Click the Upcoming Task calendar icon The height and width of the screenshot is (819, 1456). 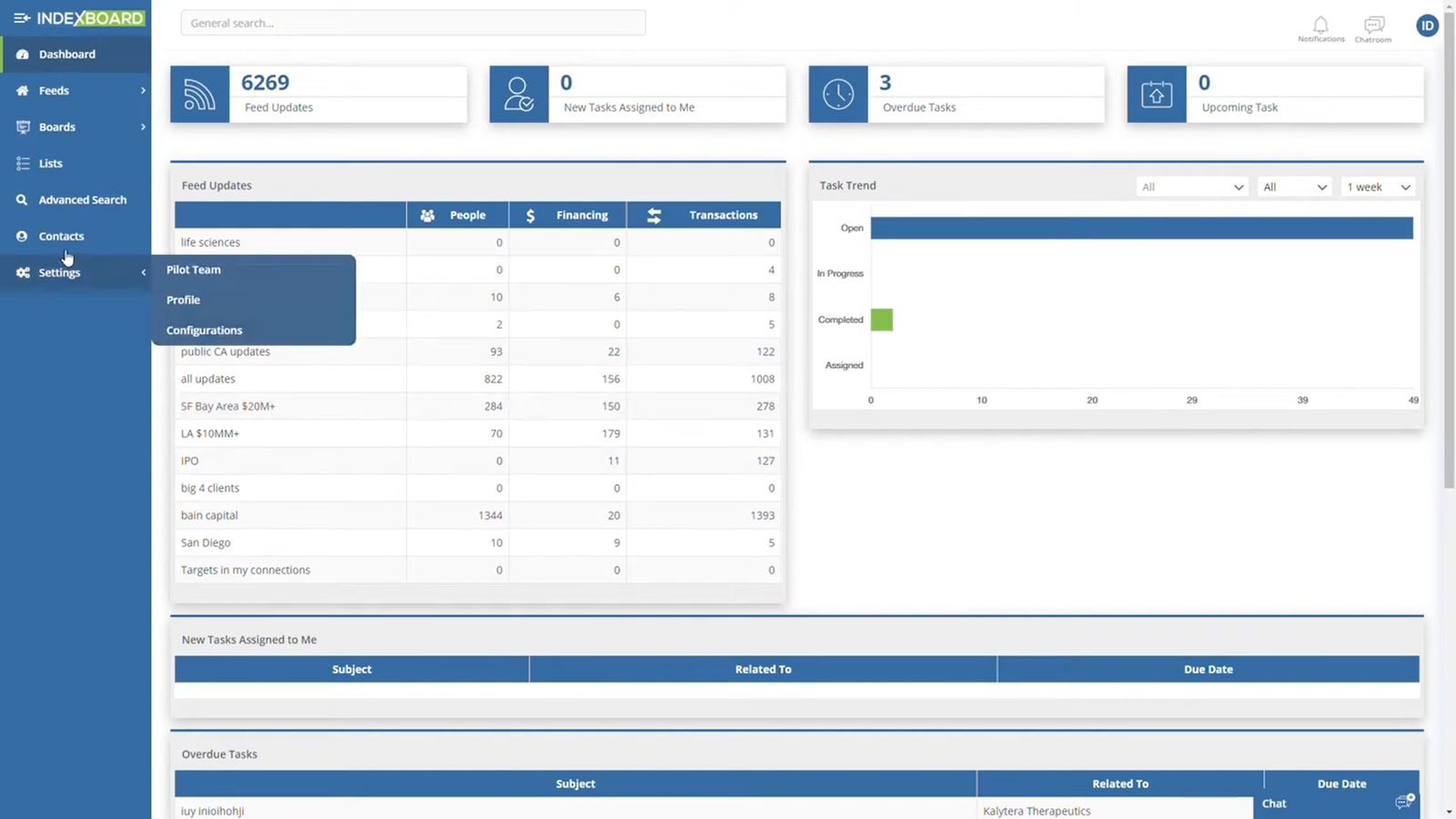pyautogui.click(x=1157, y=95)
